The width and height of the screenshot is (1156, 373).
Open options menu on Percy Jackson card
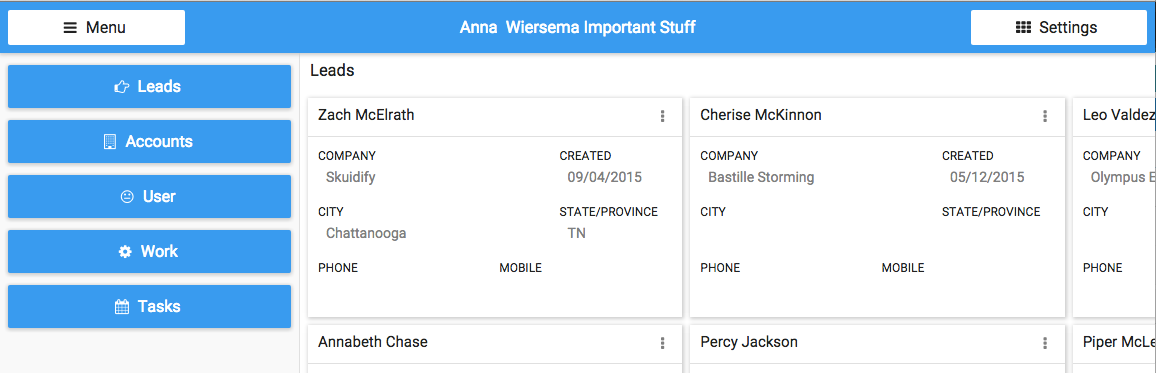click(x=1045, y=343)
